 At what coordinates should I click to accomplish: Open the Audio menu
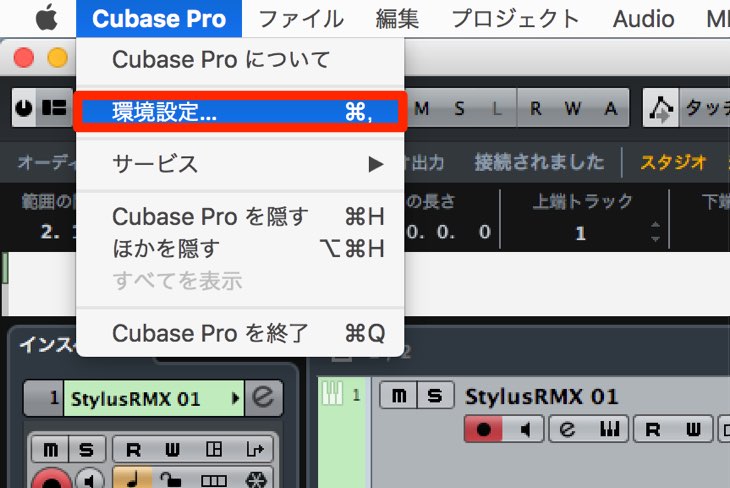tap(643, 19)
